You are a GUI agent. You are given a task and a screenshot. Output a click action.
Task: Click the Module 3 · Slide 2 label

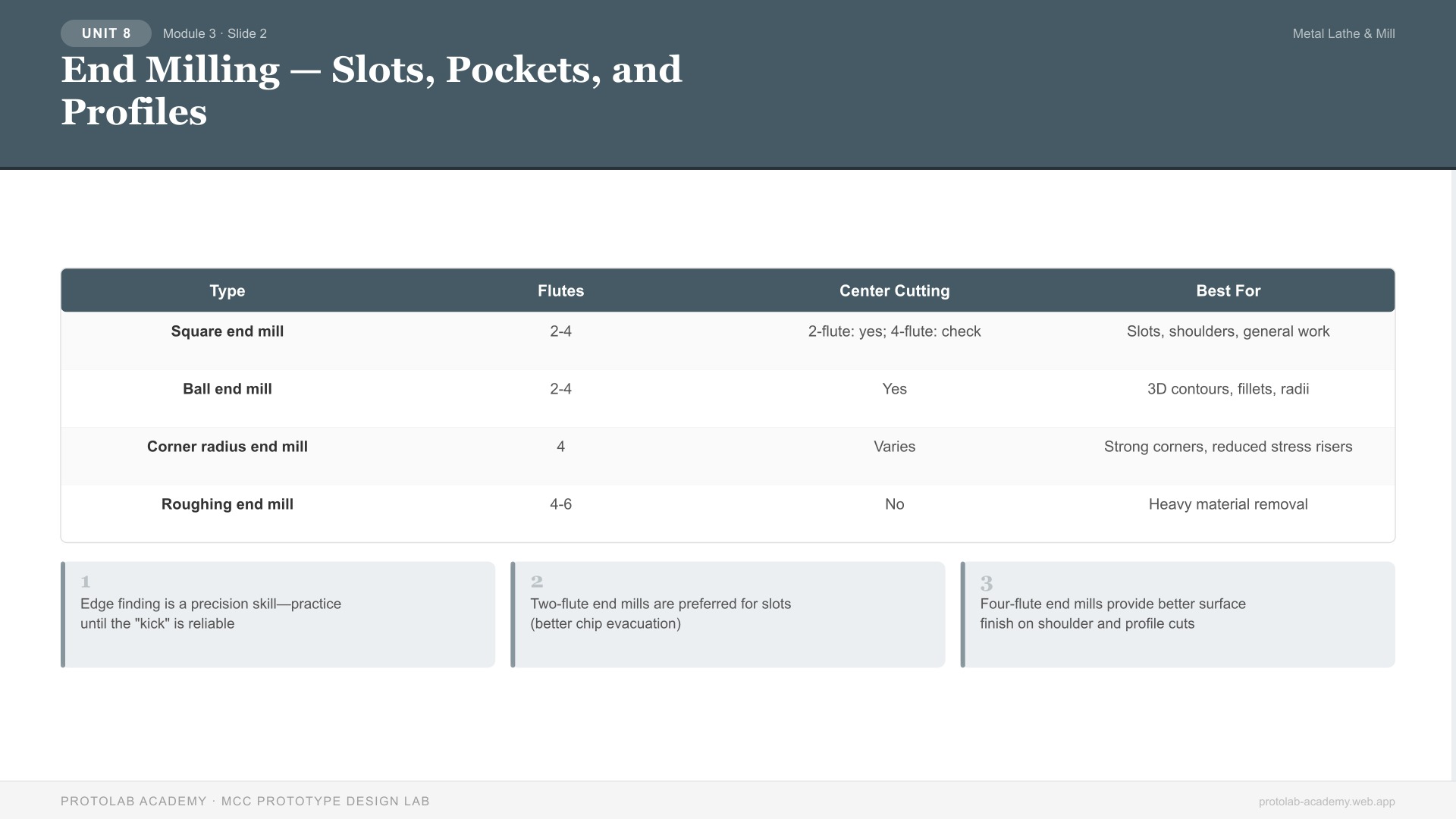(x=215, y=33)
